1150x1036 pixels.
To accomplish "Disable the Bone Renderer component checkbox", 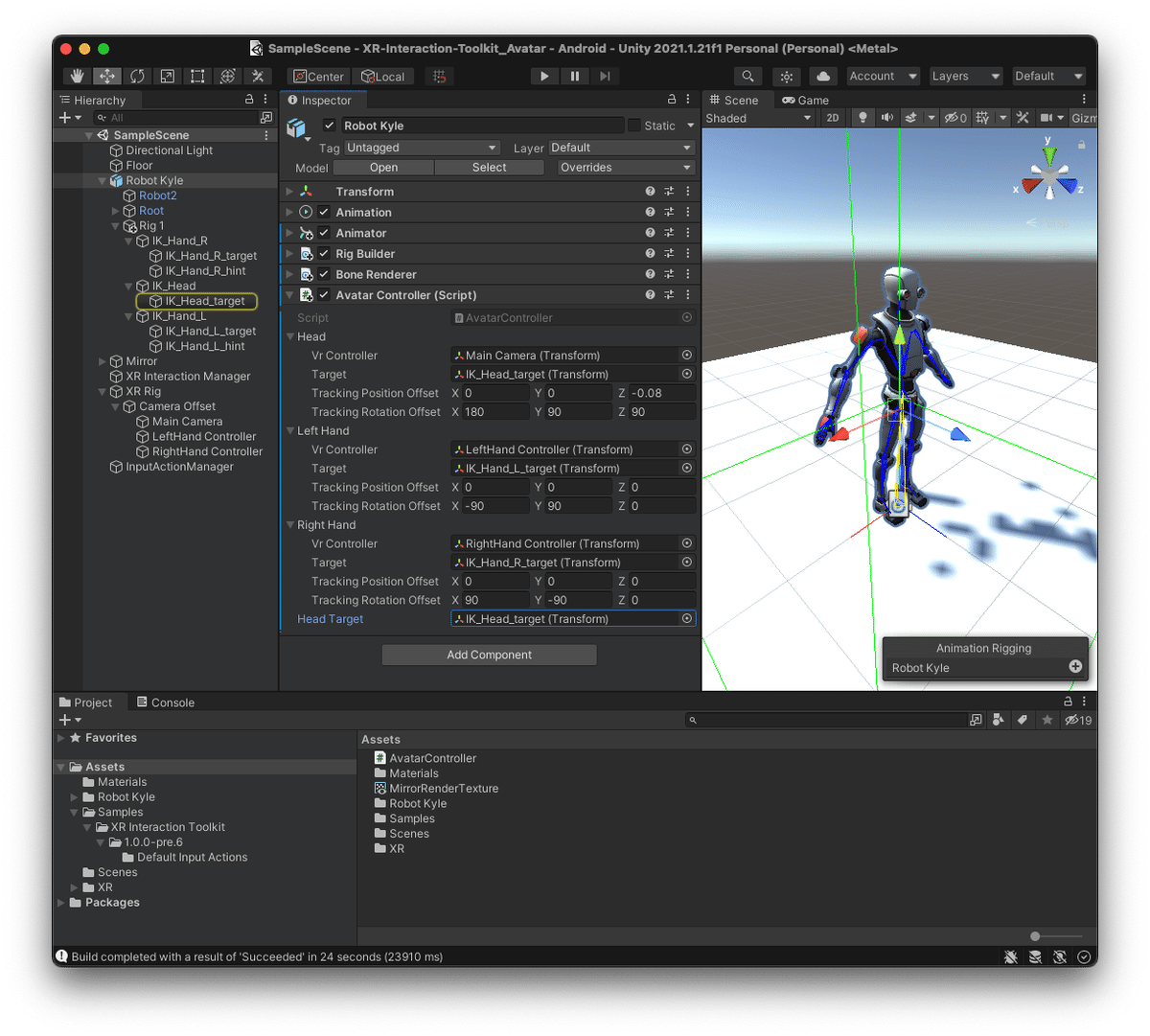I will pyautogui.click(x=324, y=274).
